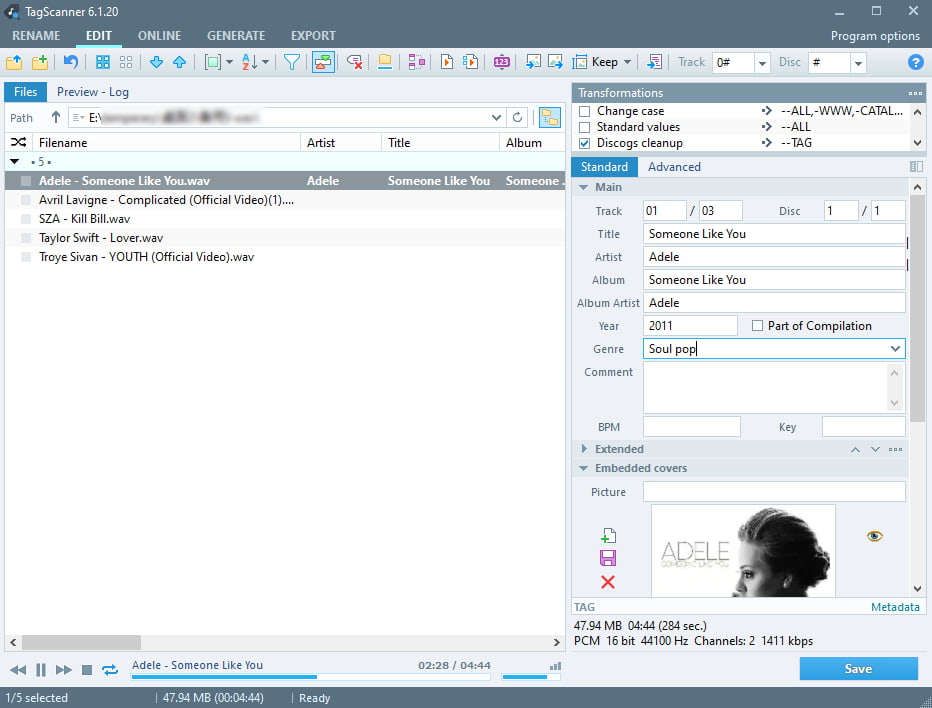Open the funnel filter icon
932x708 pixels.
click(x=292, y=62)
